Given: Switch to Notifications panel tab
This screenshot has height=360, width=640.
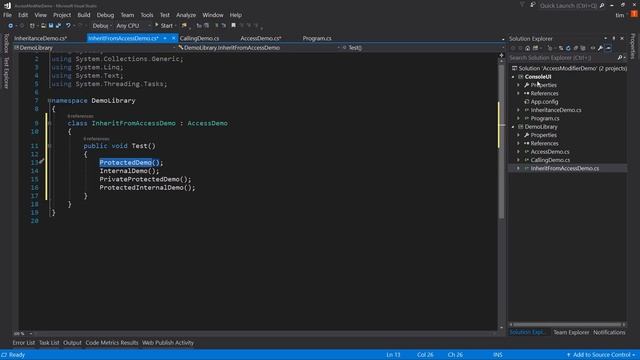Looking at the screenshot, I should [x=609, y=333].
